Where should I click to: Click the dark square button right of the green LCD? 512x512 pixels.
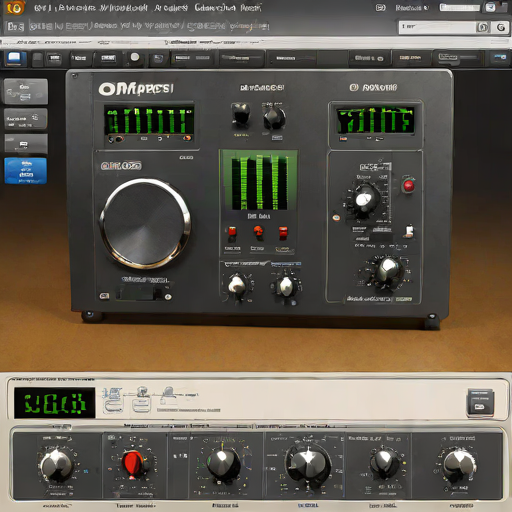click(x=480, y=403)
